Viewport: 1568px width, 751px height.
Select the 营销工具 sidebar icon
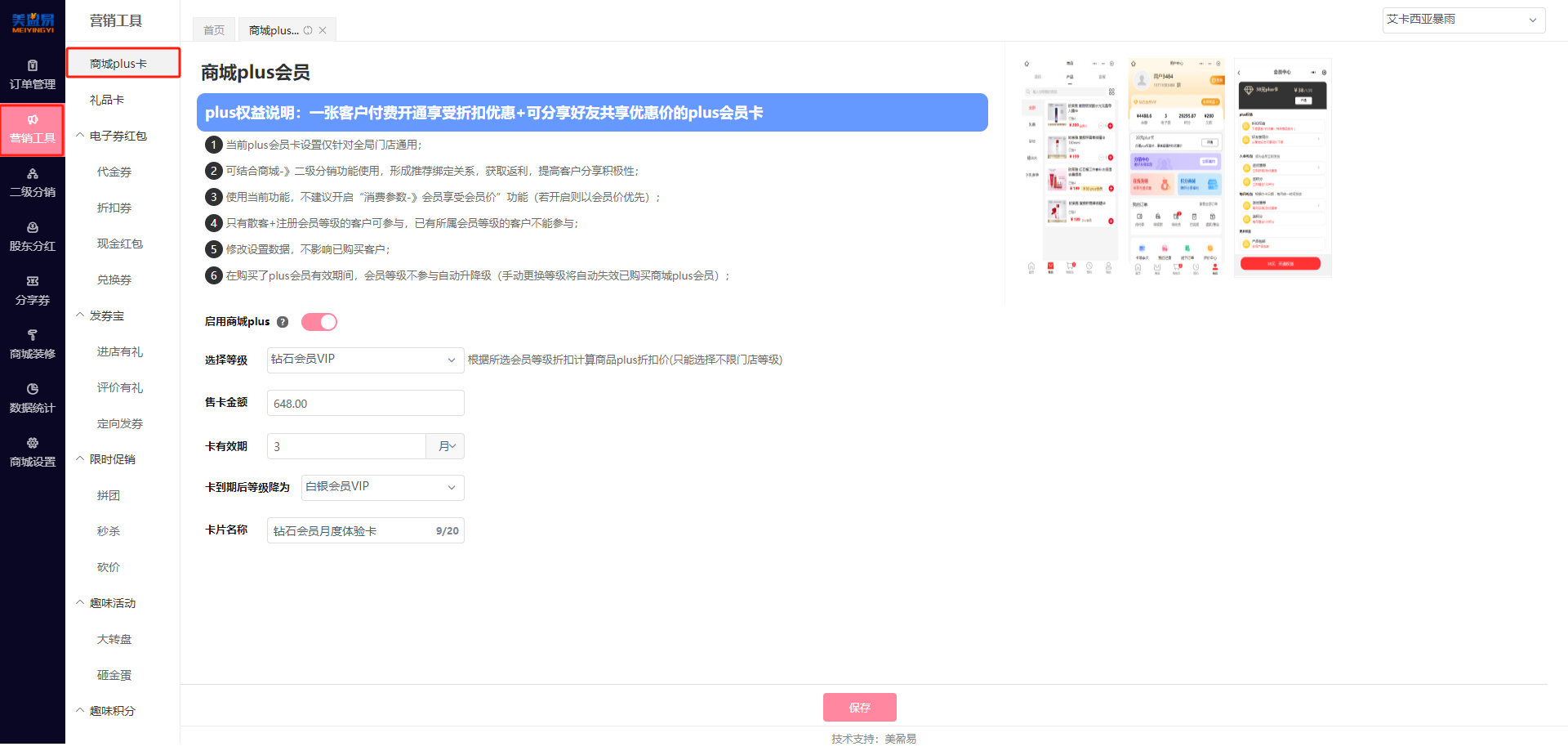tap(32, 129)
